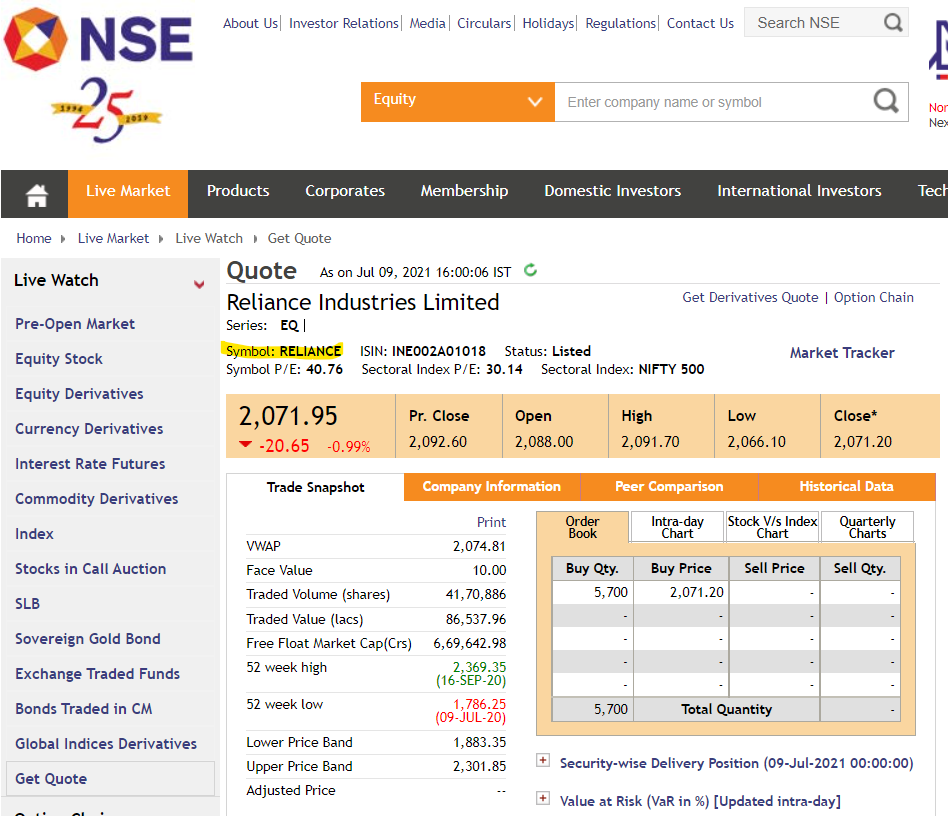The image size is (948, 816).
Task: Expand Value at Risk section
Action: pyautogui.click(x=543, y=798)
